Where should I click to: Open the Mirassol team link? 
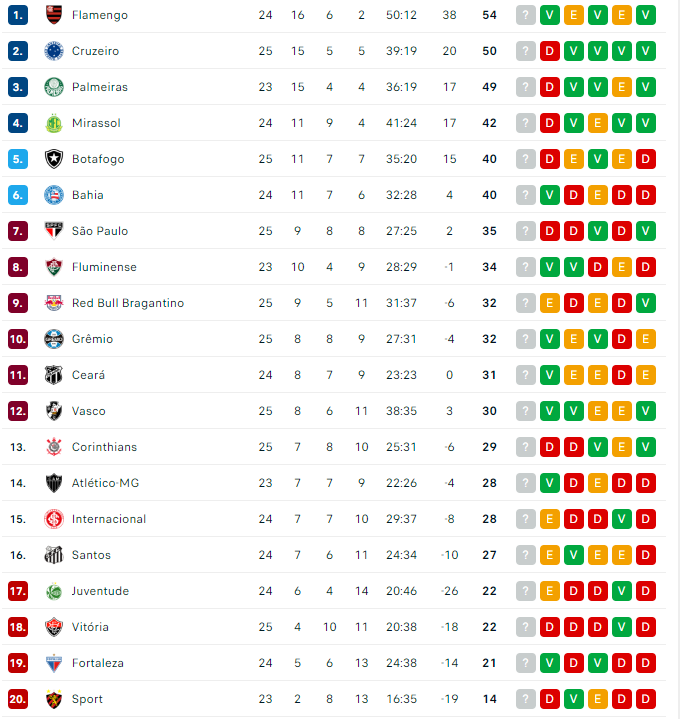(96, 123)
